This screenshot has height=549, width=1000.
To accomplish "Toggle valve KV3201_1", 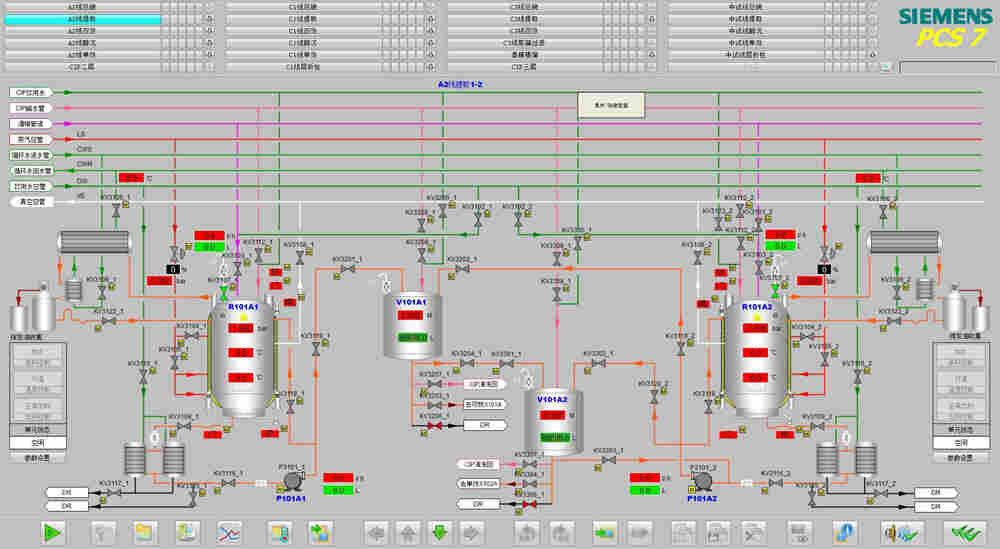I will point(346,269).
